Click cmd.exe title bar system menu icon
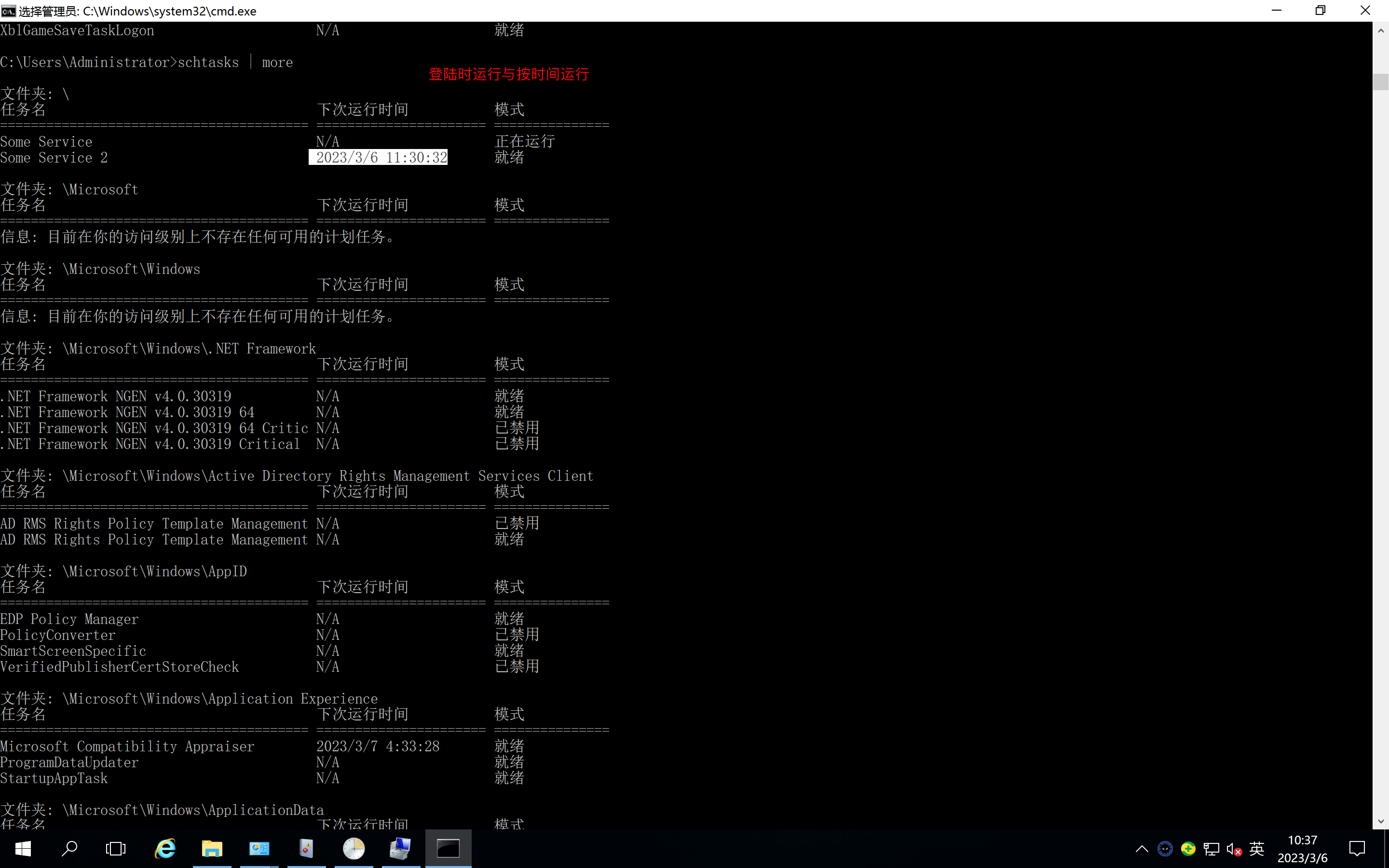 (8, 11)
